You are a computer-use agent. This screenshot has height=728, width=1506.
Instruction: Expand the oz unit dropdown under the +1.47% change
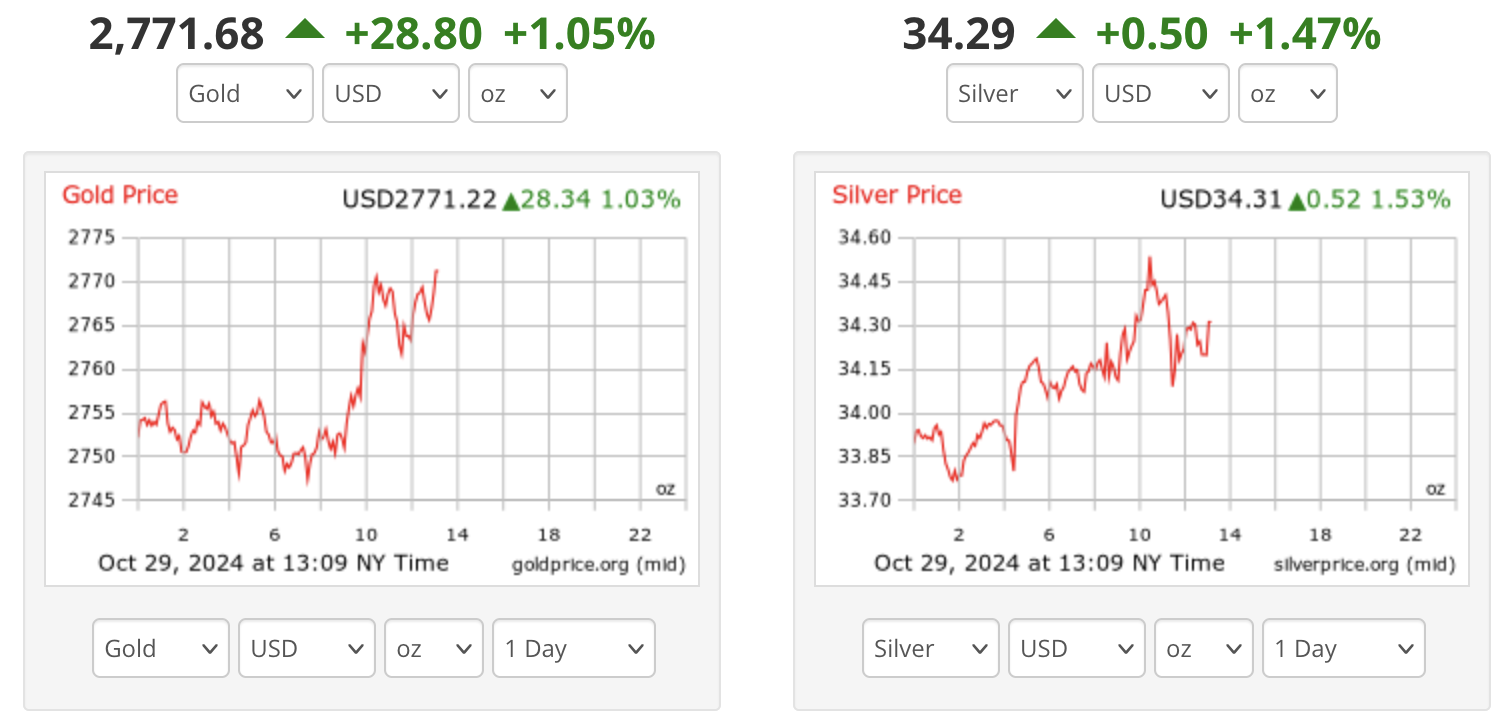coord(1288,94)
